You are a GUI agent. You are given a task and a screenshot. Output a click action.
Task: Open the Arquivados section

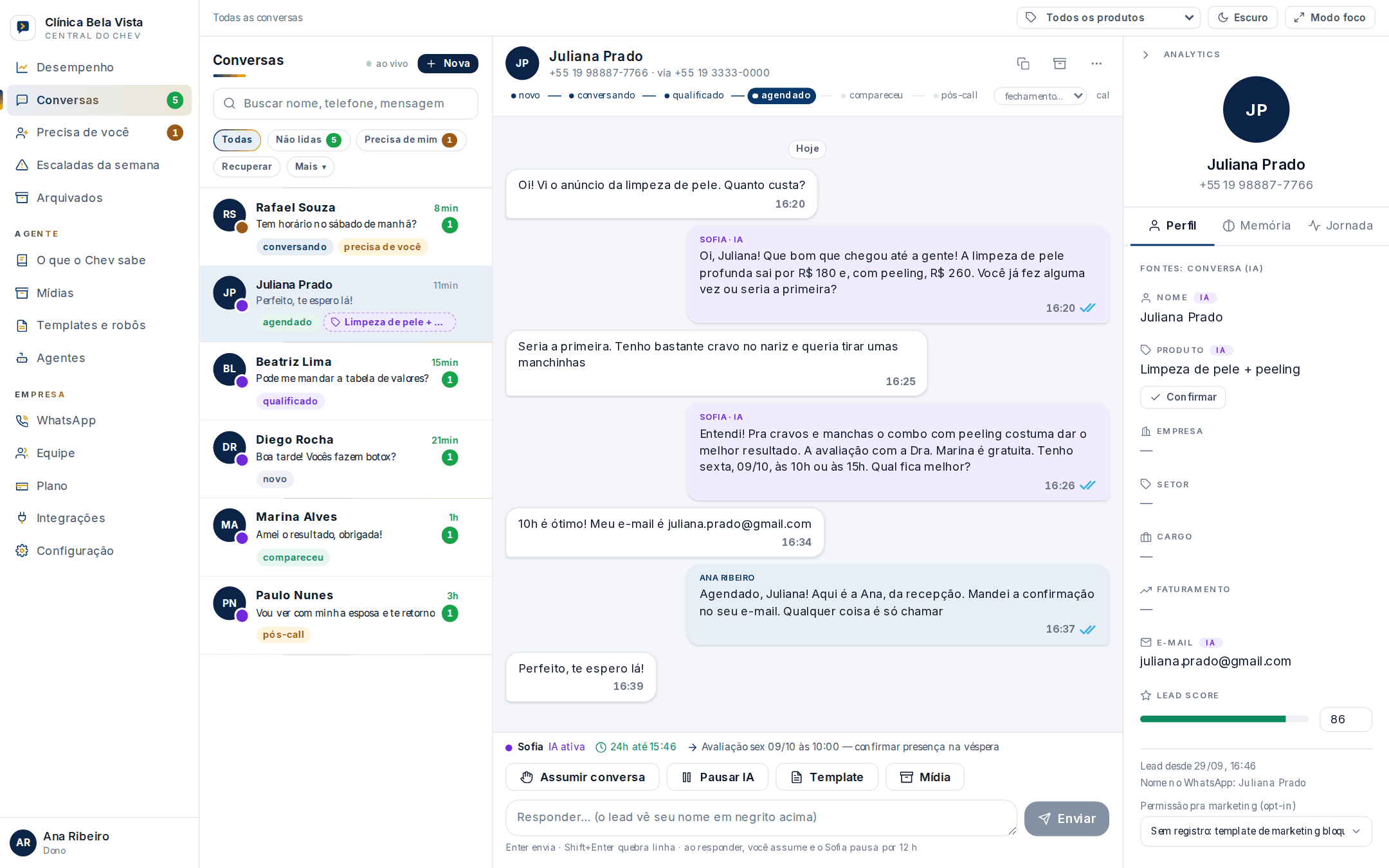pos(100,198)
